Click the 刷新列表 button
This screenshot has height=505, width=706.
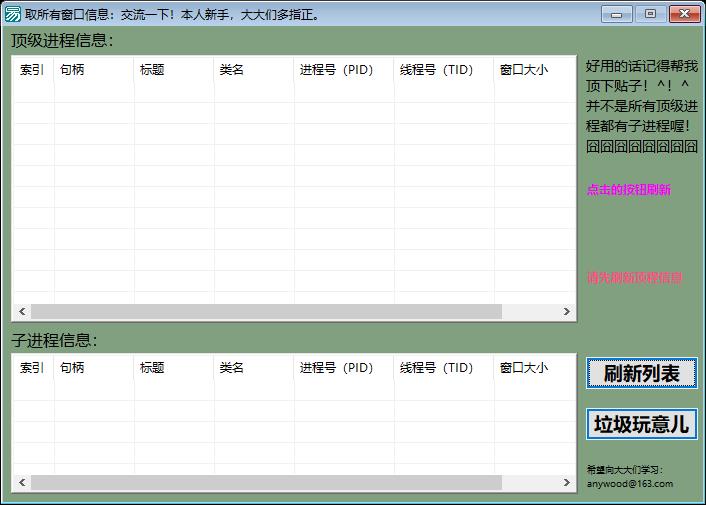click(642, 373)
